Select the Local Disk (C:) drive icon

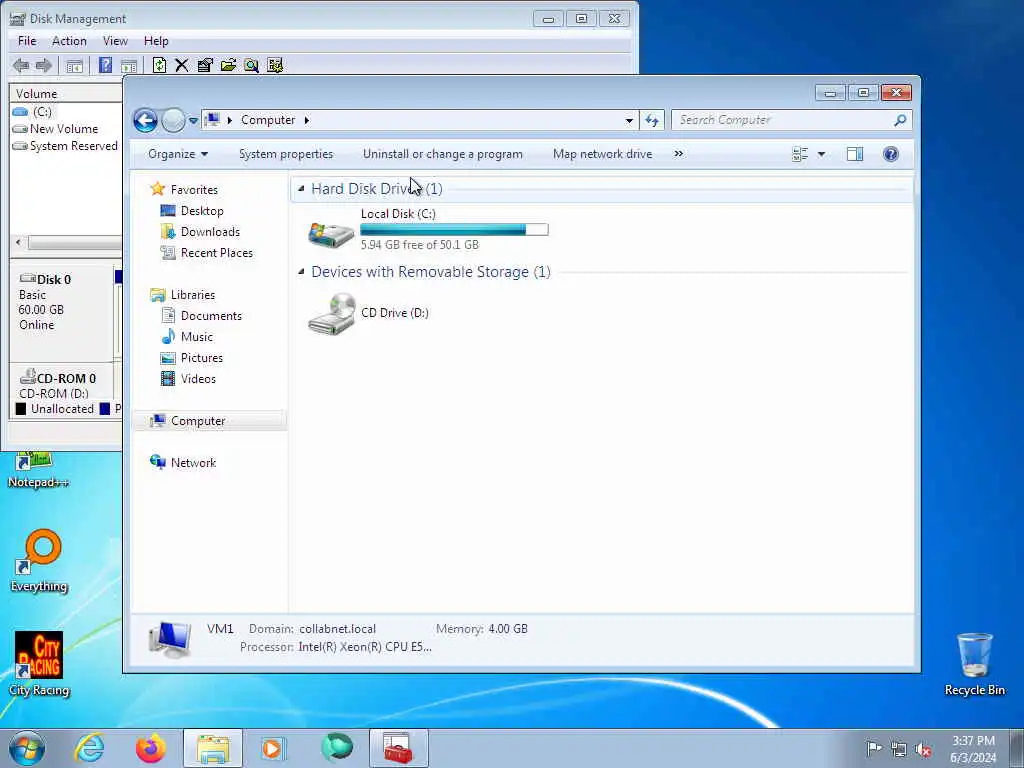(331, 234)
